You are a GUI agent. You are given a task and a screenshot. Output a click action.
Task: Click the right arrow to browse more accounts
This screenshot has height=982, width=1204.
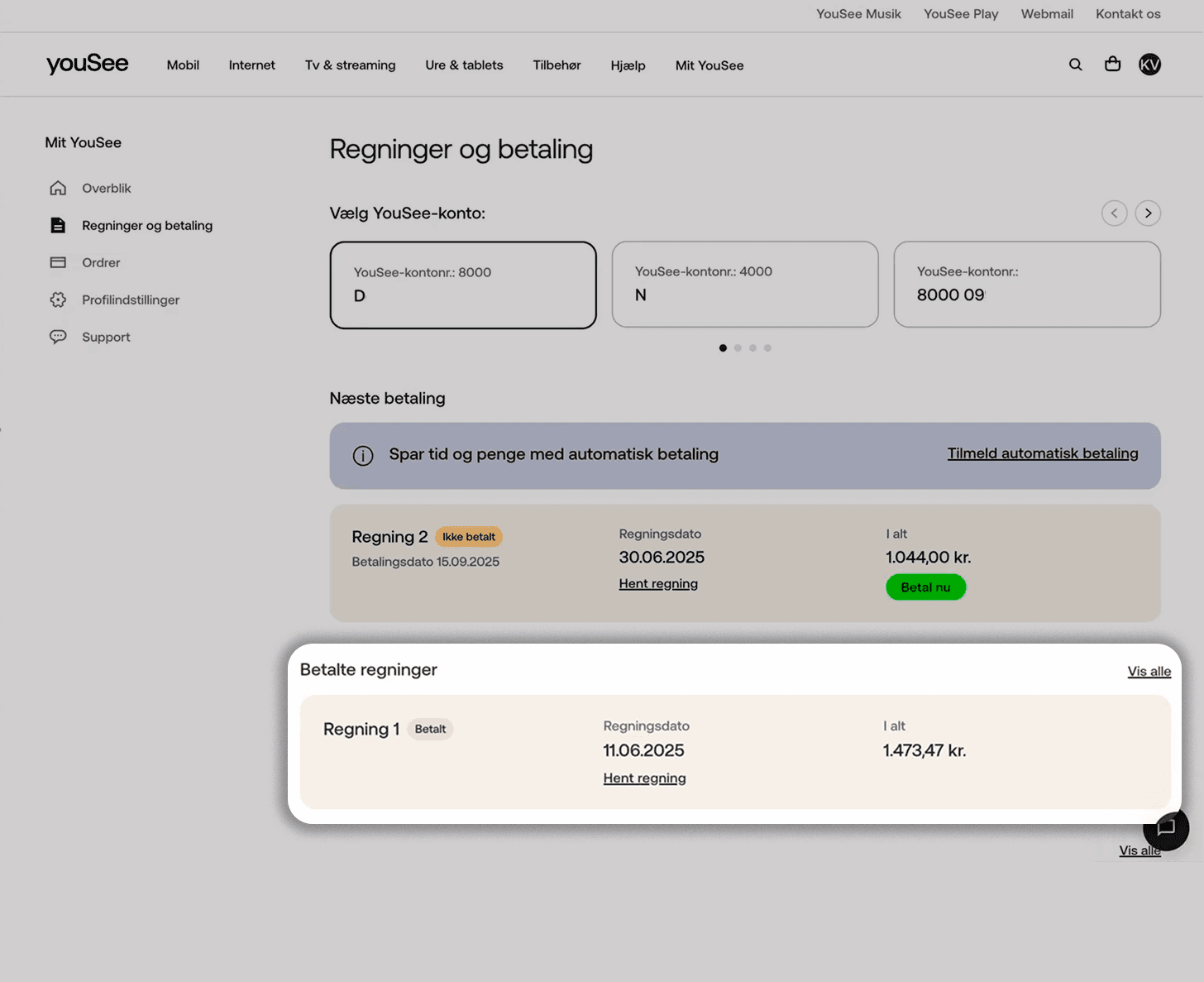(x=1148, y=213)
